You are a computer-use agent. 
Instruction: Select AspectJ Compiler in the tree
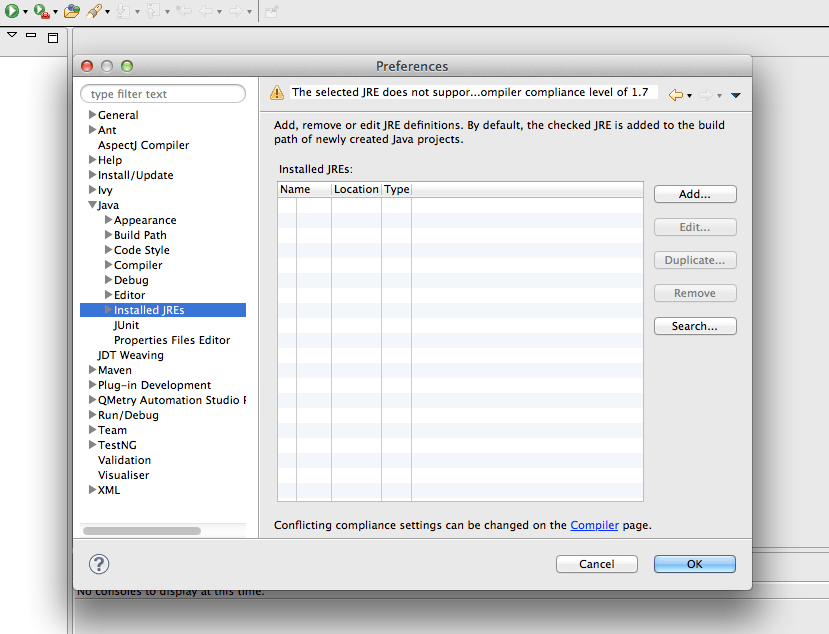[x=143, y=145]
